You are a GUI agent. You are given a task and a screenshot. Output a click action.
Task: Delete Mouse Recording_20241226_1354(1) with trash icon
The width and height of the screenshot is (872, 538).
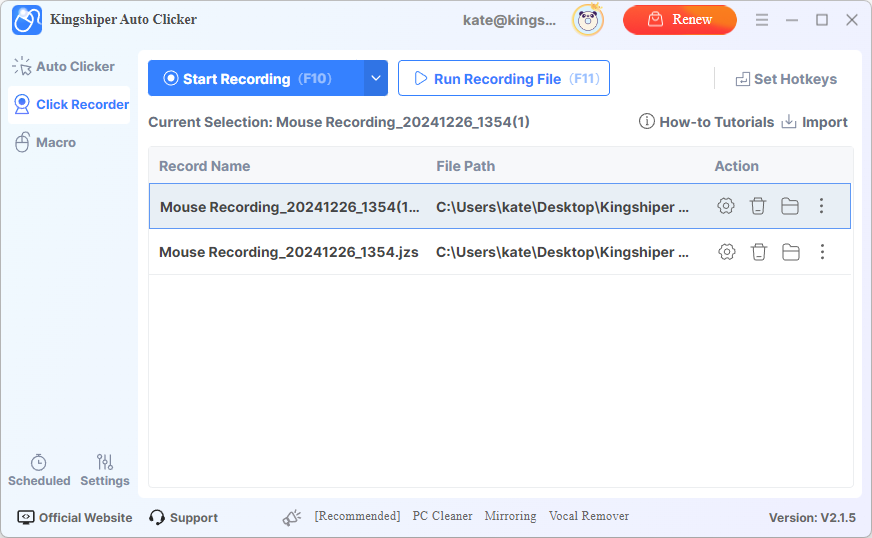pyautogui.click(x=757, y=206)
